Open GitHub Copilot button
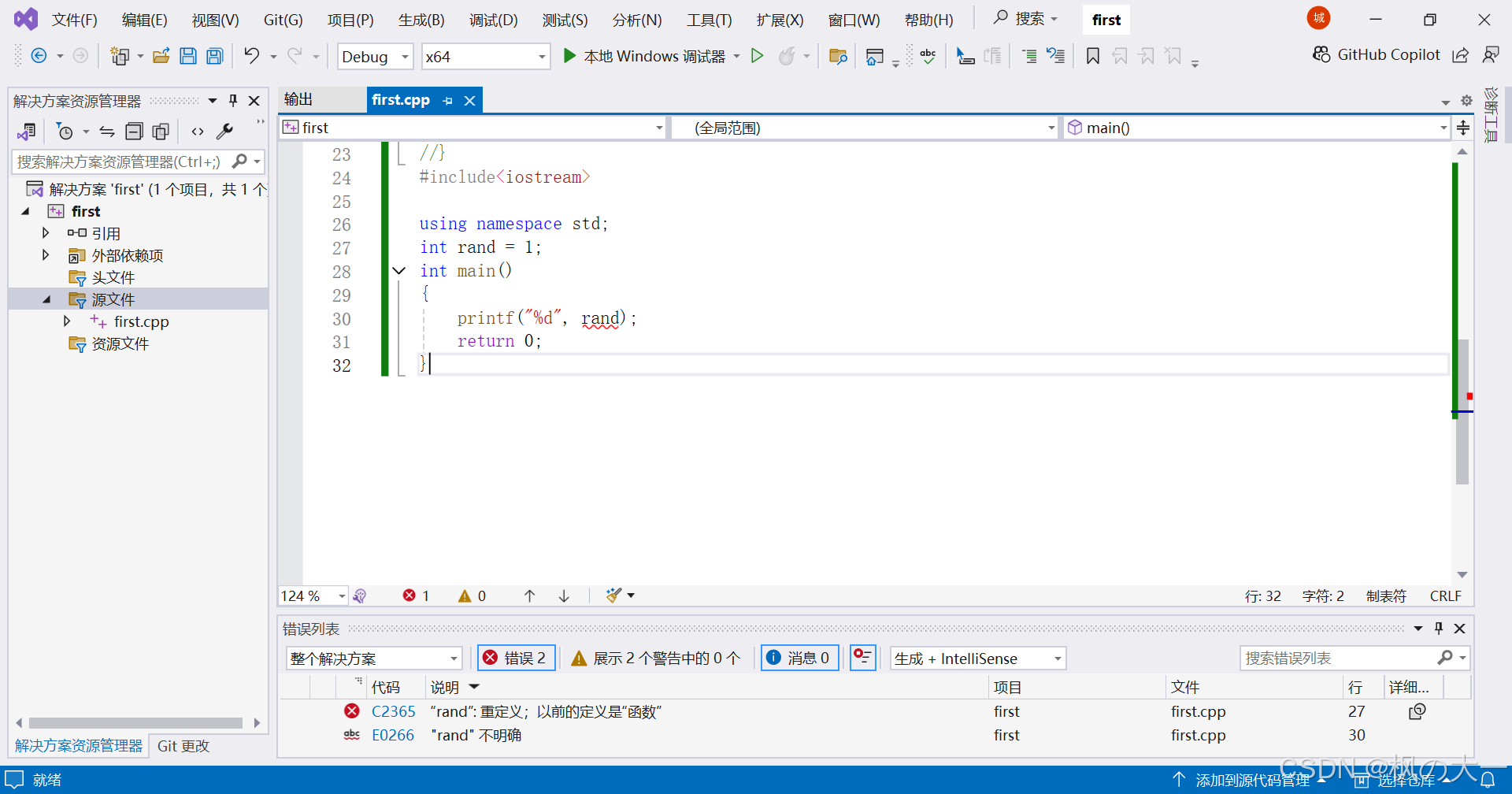 click(1376, 54)
